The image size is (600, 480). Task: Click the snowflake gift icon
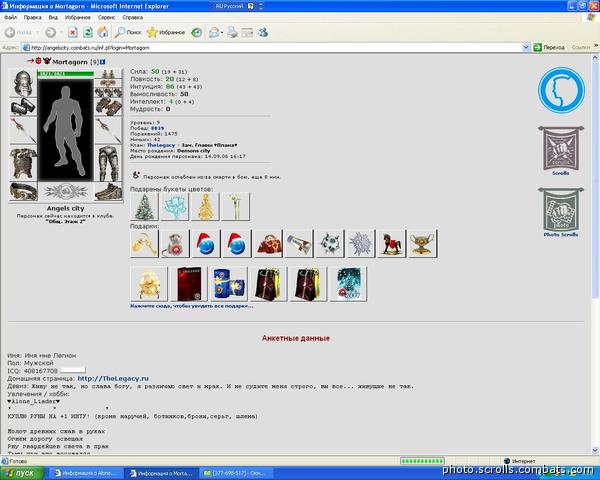pyautogui.click(x=360, y=243)
